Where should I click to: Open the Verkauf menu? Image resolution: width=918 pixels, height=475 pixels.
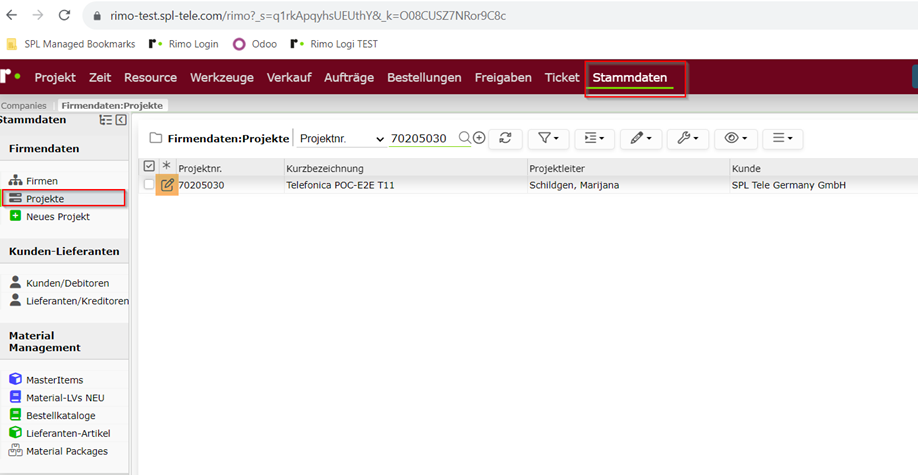pyautogui.click(x=289, y=77)
